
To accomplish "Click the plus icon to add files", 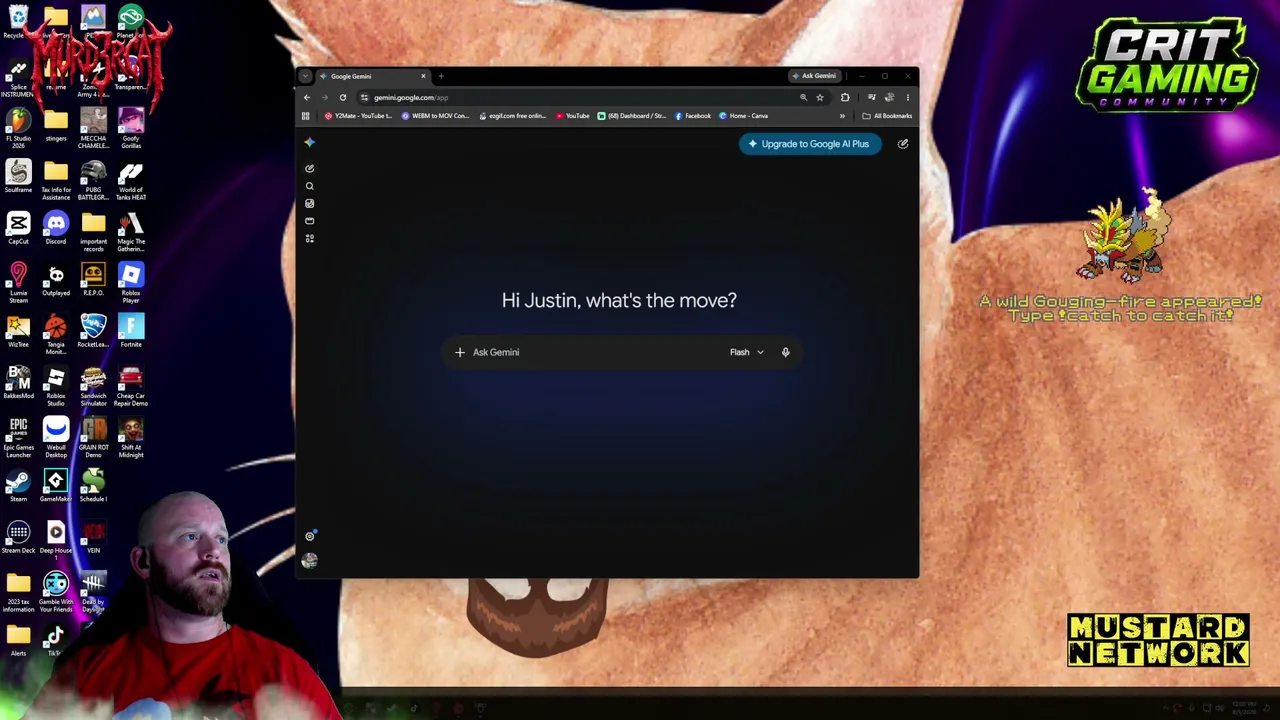I will pyautogui.click(x=459, y=352).
